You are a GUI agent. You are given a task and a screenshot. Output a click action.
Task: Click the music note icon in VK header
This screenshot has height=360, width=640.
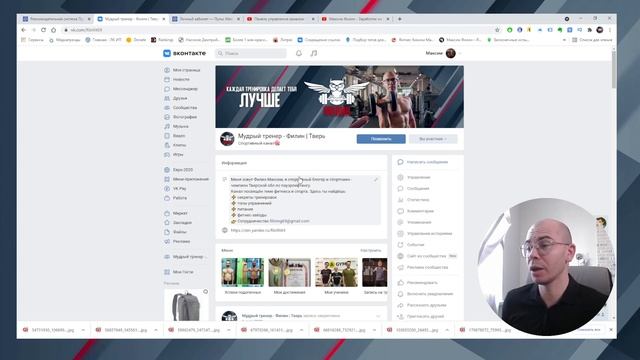point(313,53)
